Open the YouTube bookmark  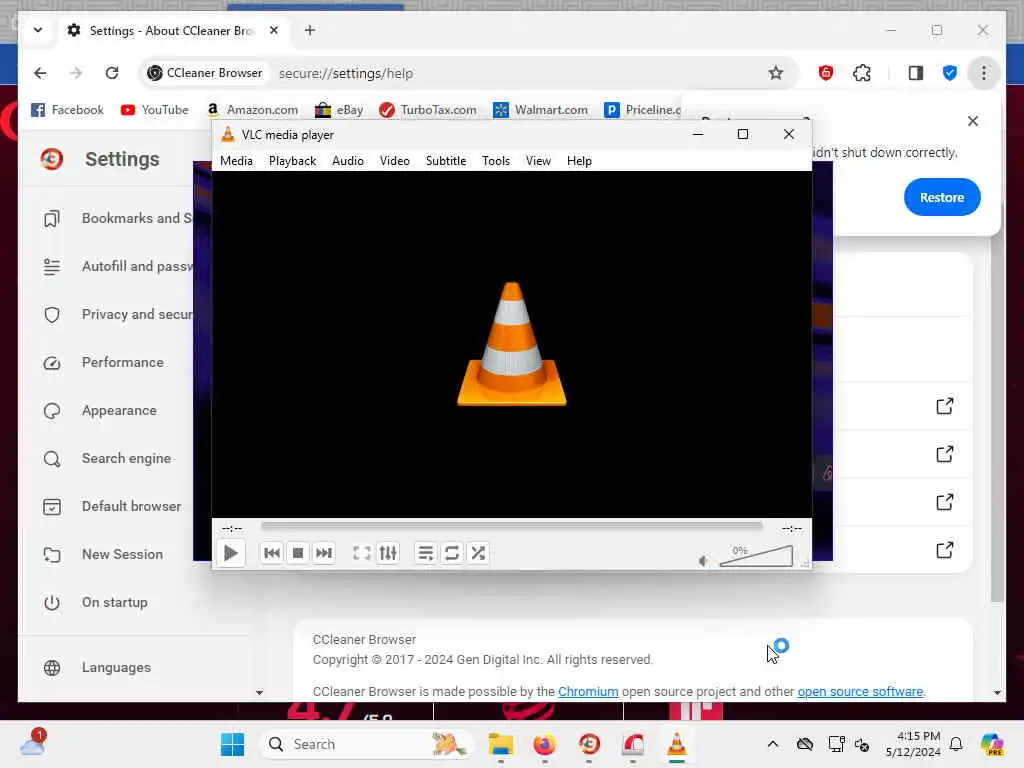click(x=155, y=110)
